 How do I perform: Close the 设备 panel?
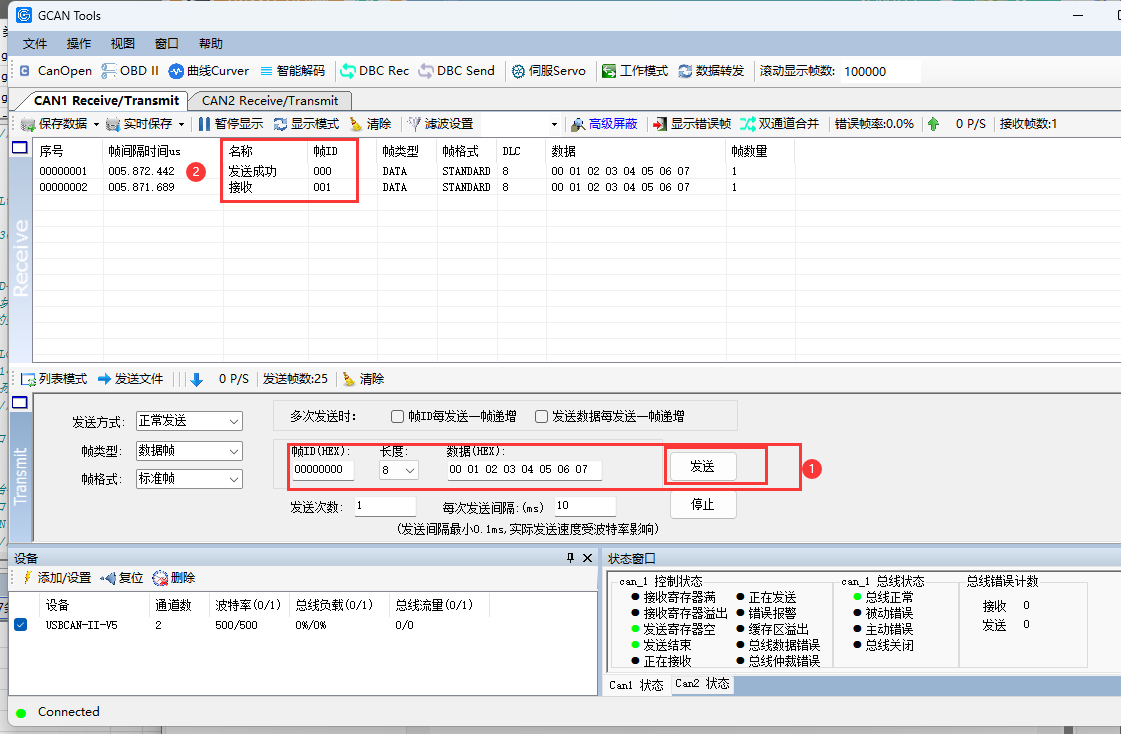pyautogui.click(x=588, y=557)
